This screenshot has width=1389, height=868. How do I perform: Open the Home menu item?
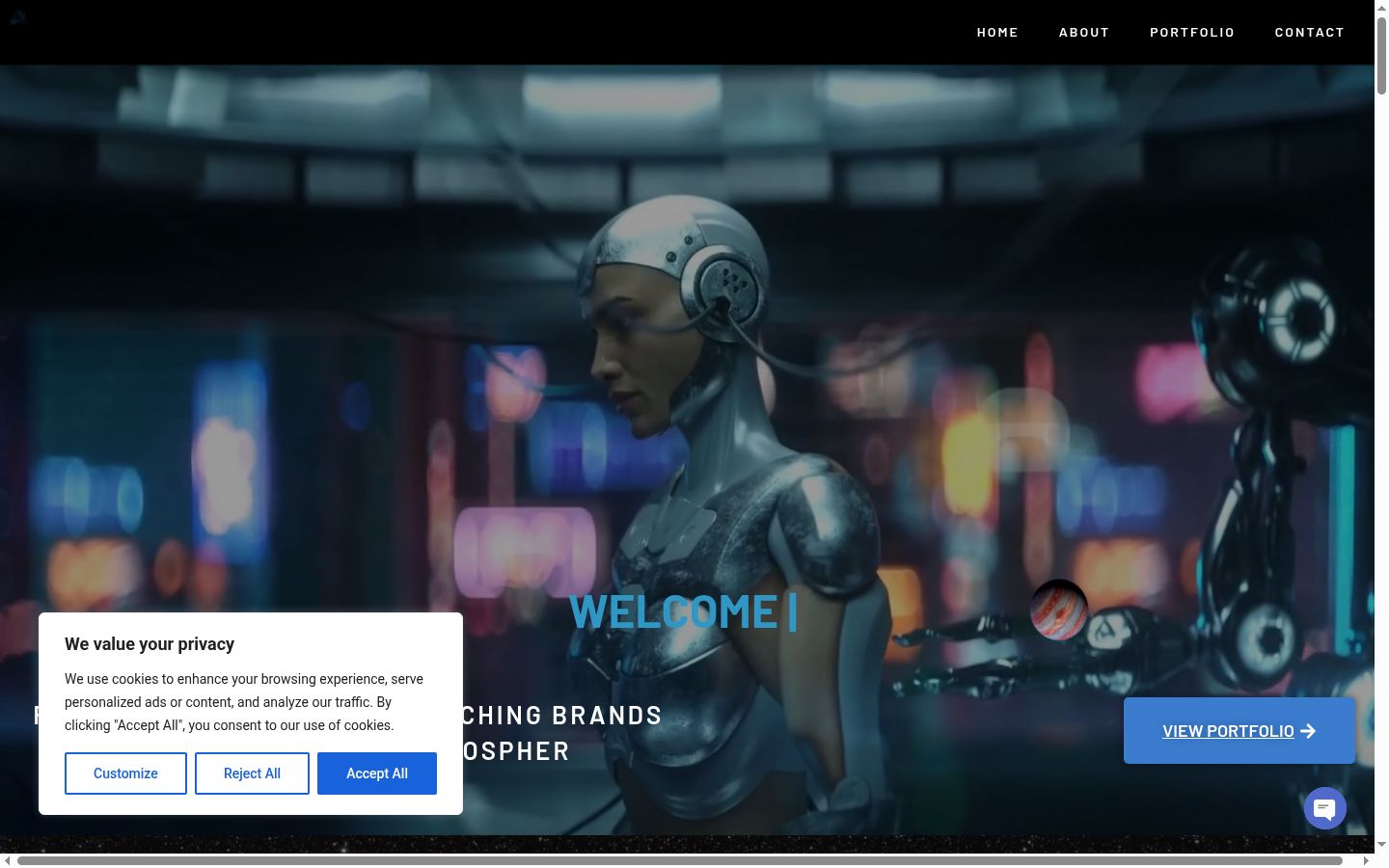(x=997, y=32)
